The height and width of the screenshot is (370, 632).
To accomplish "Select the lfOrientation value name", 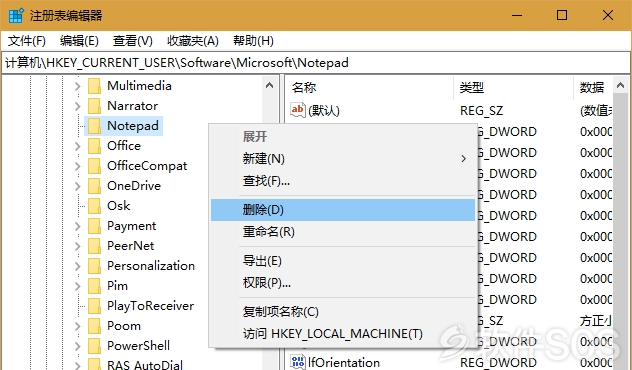I will coord(344,362).
